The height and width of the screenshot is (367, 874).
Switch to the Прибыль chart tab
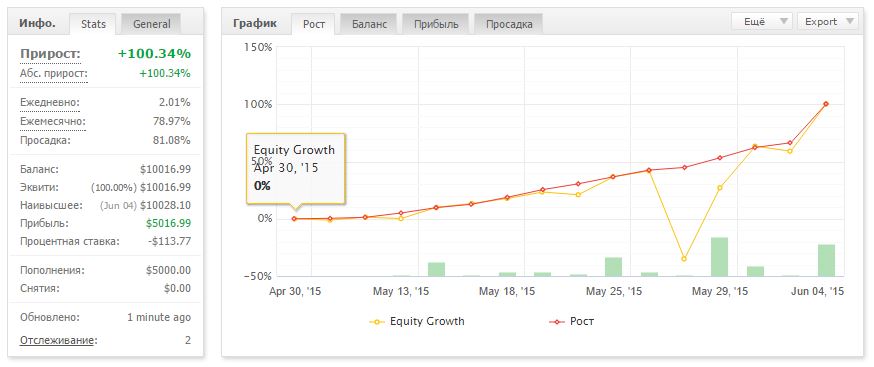click(x=436, y=24)
